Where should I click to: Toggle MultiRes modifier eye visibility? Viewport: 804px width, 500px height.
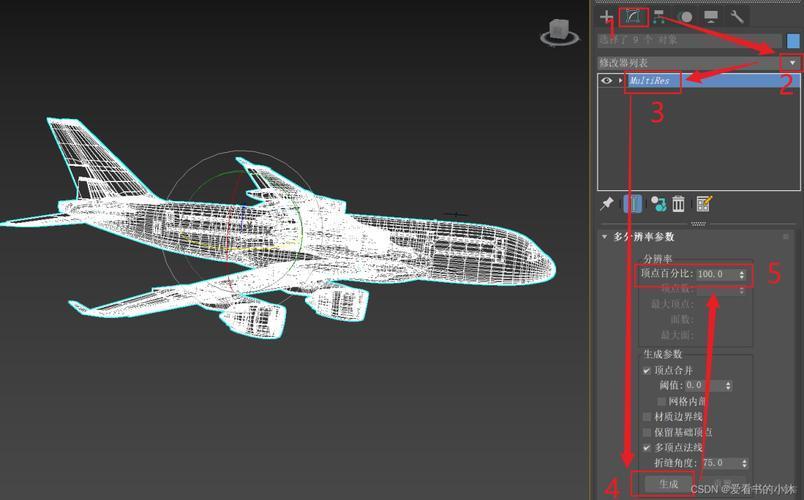coord(606,80)
